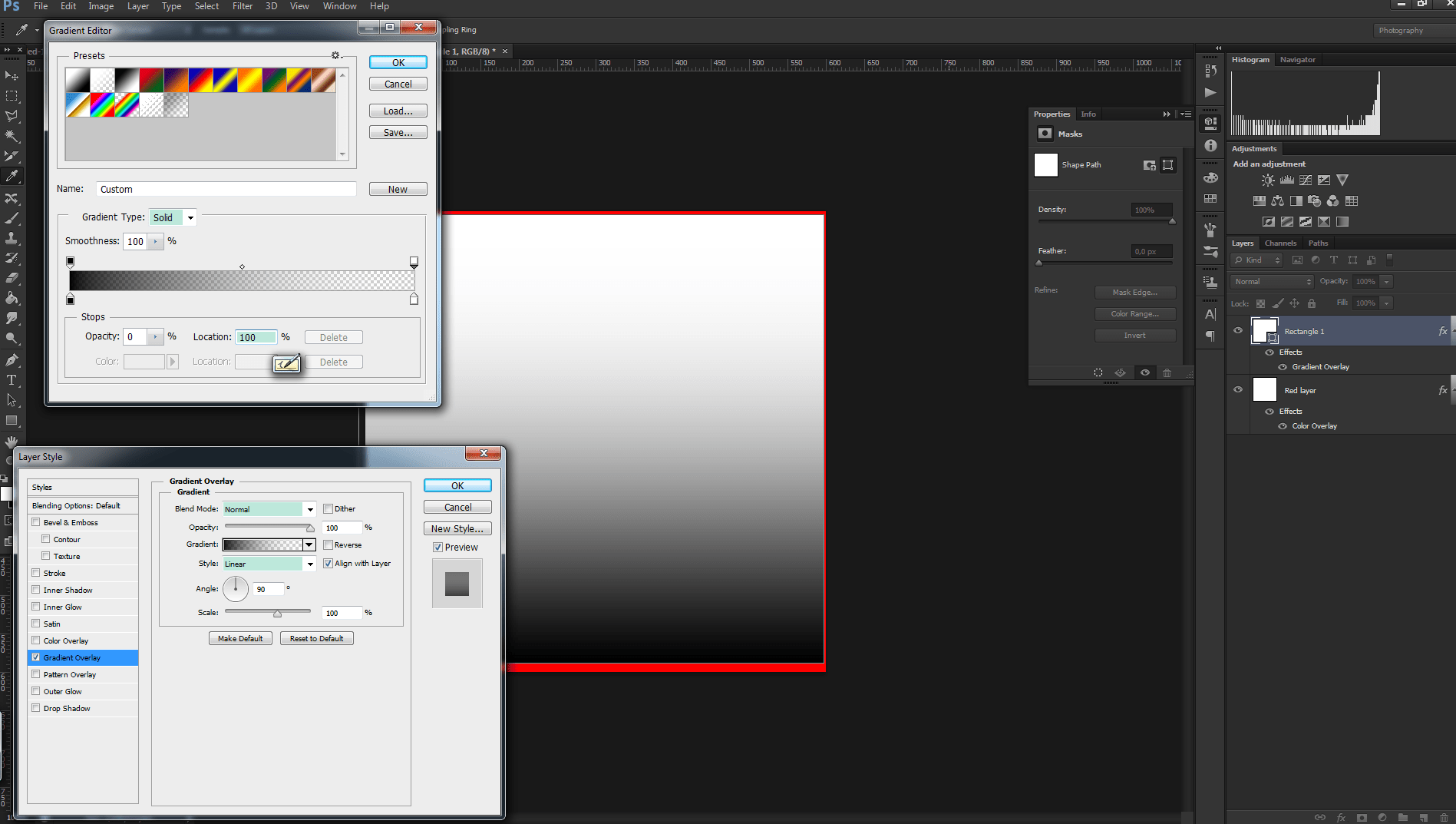Add a Brightness/Contrast adjustment
The width and height of the screenshot is (1456, 824).
point(1268,180)
